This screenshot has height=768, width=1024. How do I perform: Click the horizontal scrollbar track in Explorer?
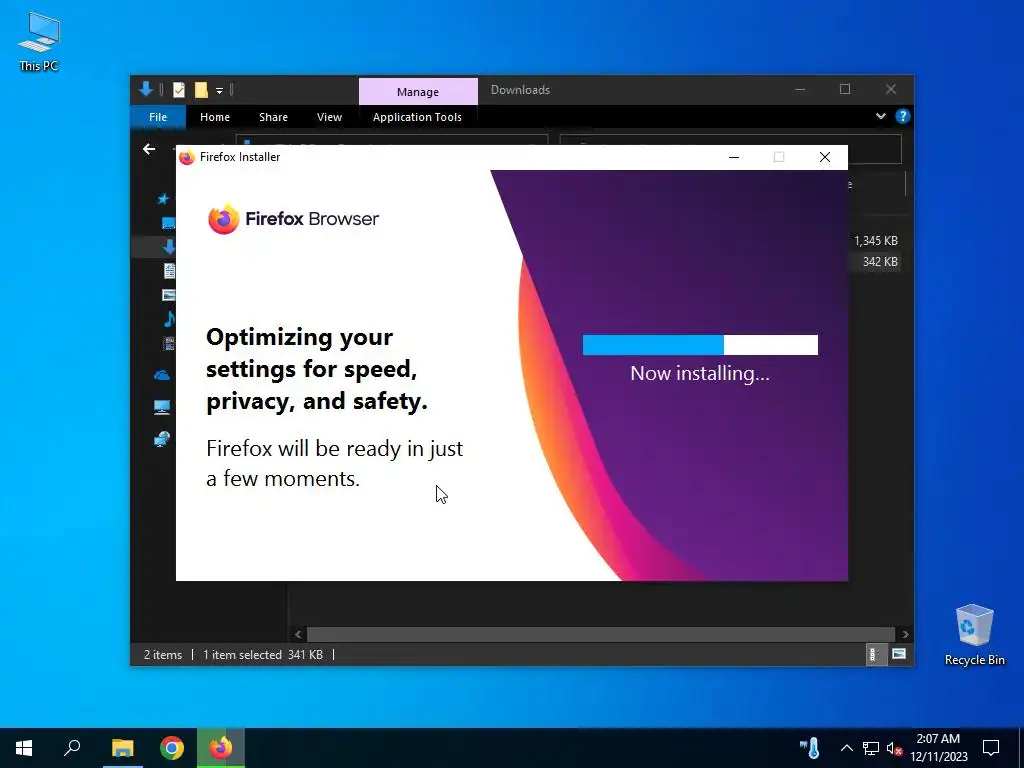[x=601, y=634]
